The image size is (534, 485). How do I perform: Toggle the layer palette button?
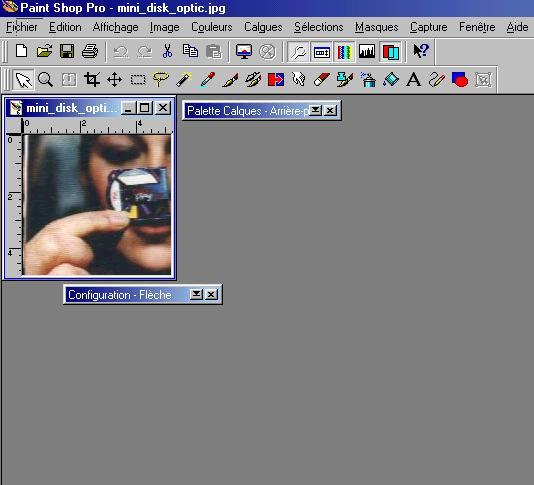(390, 52)
